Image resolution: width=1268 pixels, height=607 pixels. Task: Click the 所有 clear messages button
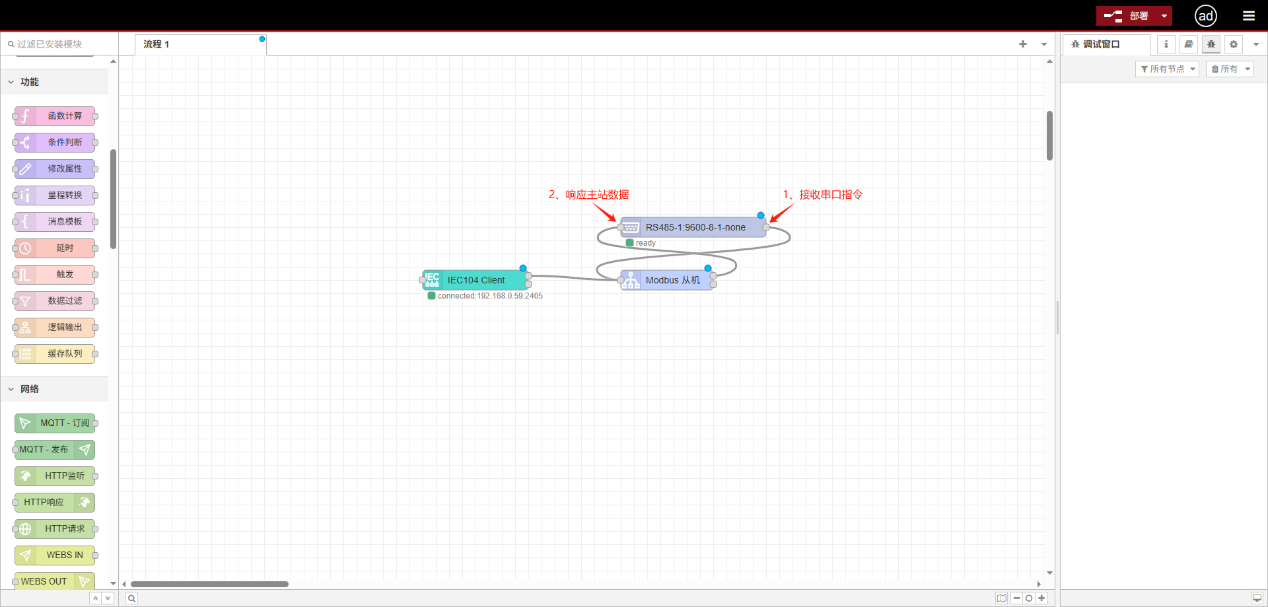[1229, 69]
